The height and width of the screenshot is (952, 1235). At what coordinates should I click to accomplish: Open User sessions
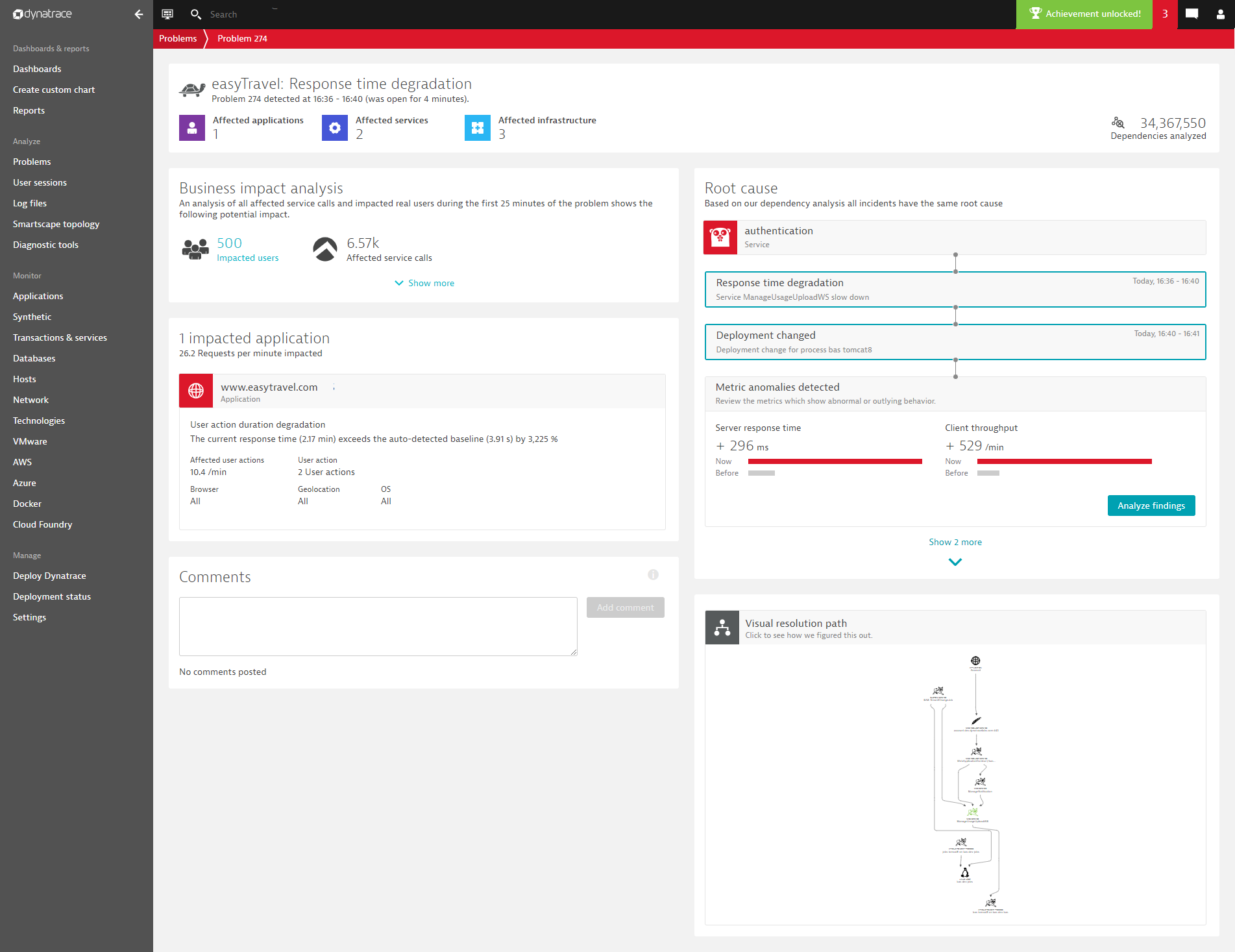[40, 182]
